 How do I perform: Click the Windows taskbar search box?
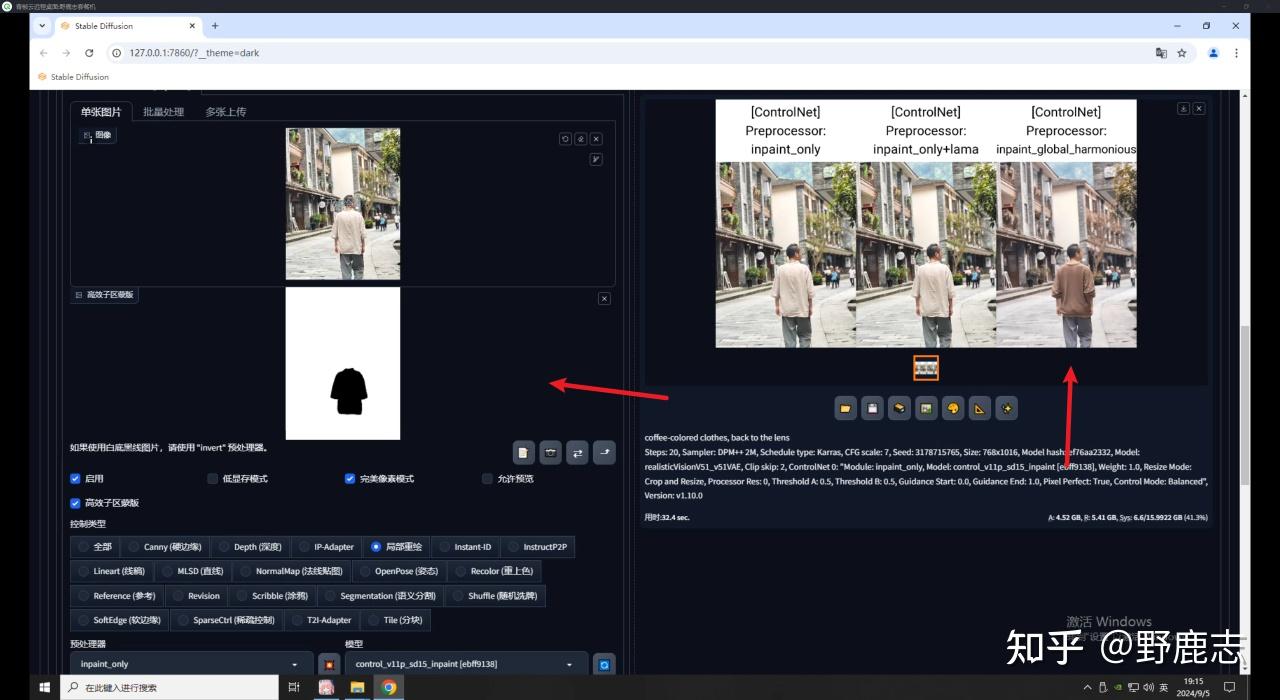[x=170, y=688]
